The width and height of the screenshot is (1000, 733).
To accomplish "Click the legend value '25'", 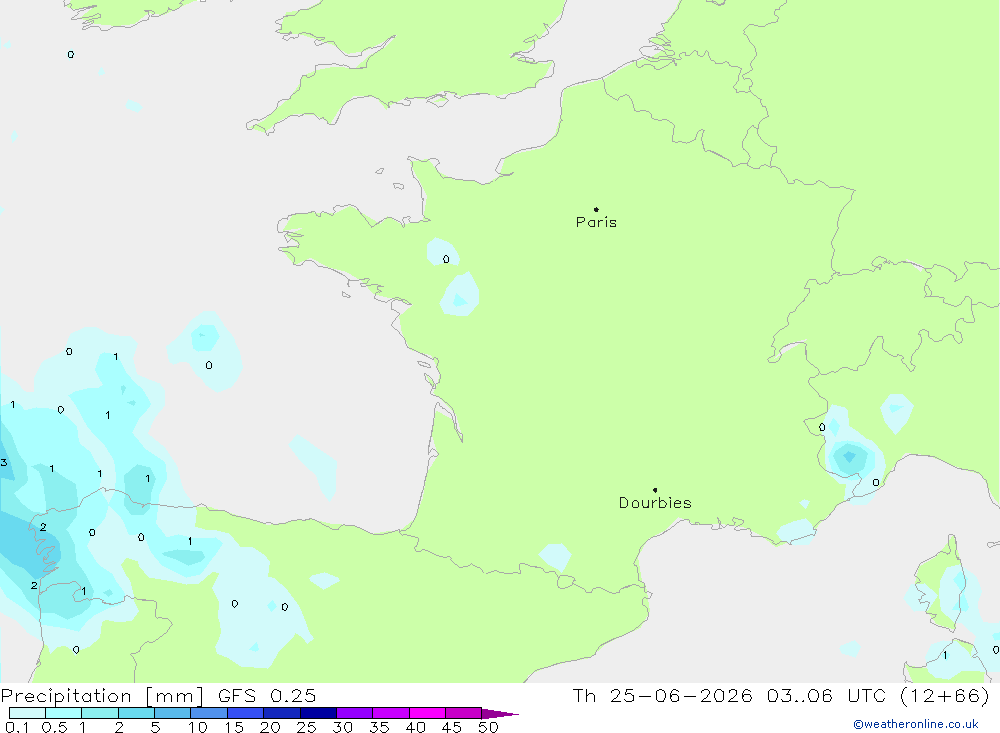I will coord(306,727).
